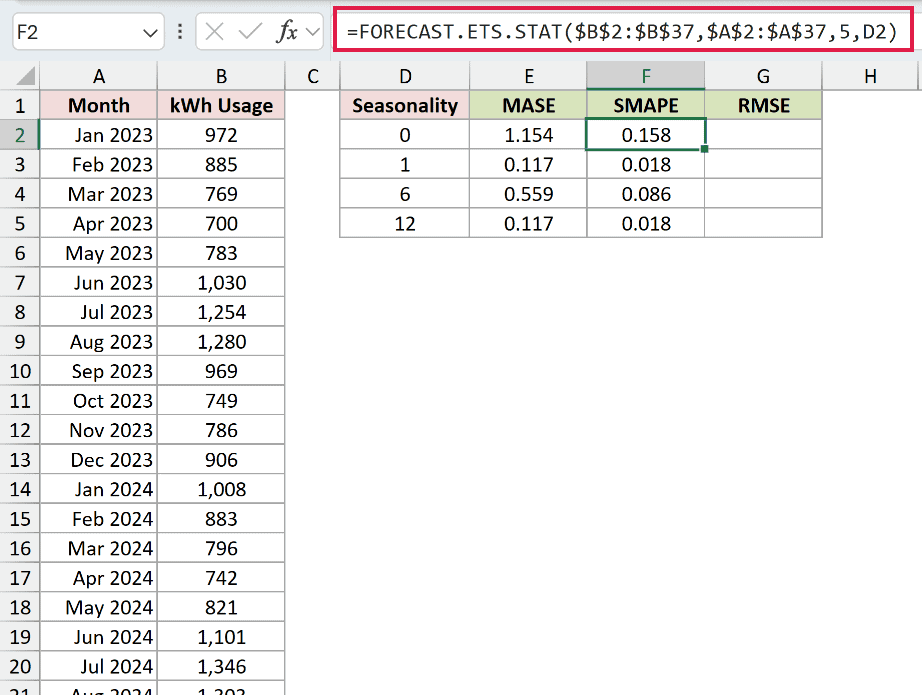Click the MASE header cell
The width and height of the screenshot is (922, 695).
tap(528, 106)
